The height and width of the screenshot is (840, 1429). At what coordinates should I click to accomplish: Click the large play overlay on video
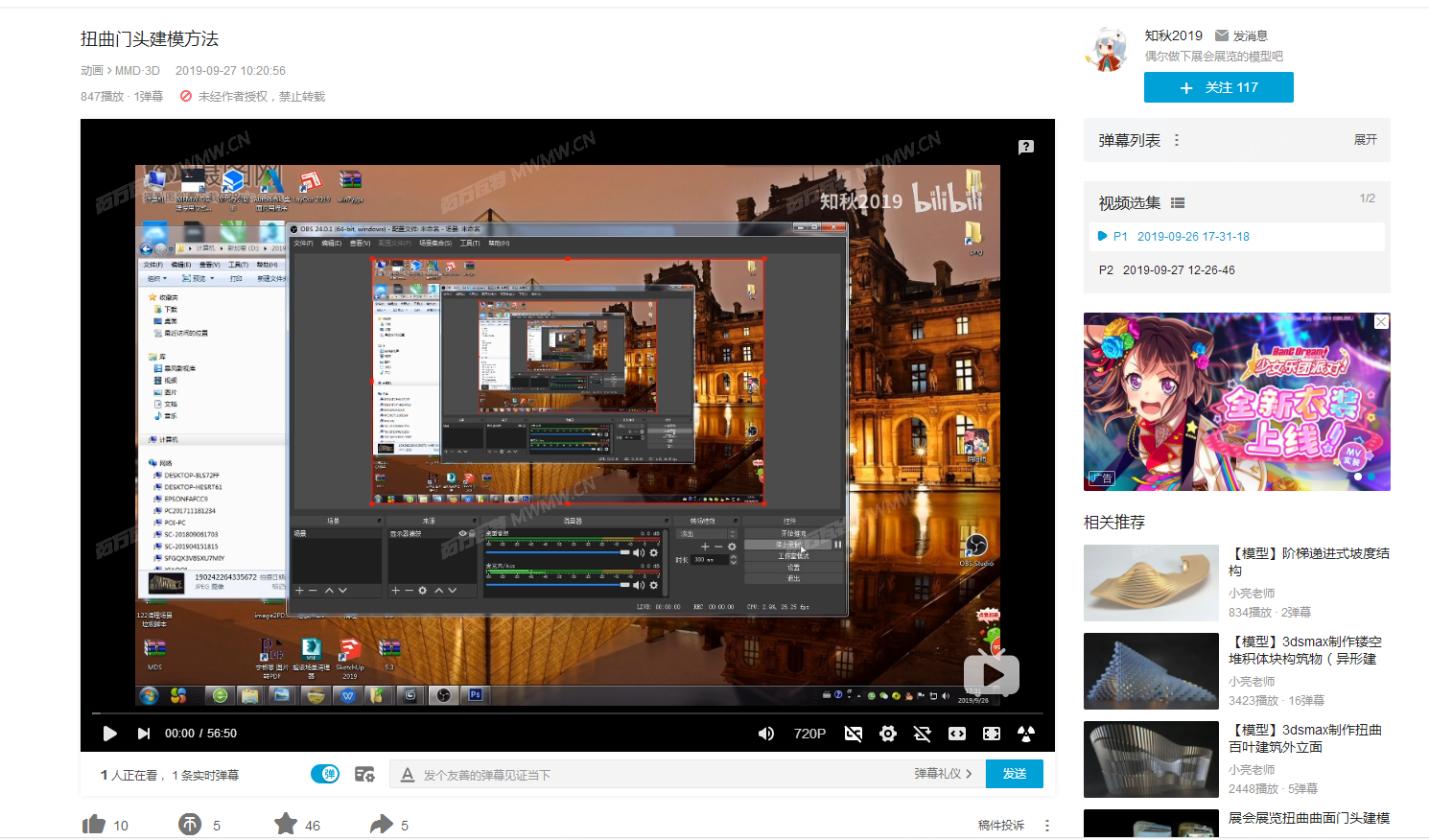(x=992, y=675)
